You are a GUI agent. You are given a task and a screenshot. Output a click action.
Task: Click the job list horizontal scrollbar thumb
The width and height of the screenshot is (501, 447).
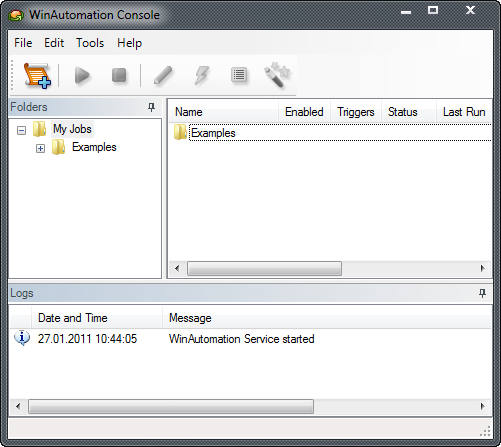264,268
